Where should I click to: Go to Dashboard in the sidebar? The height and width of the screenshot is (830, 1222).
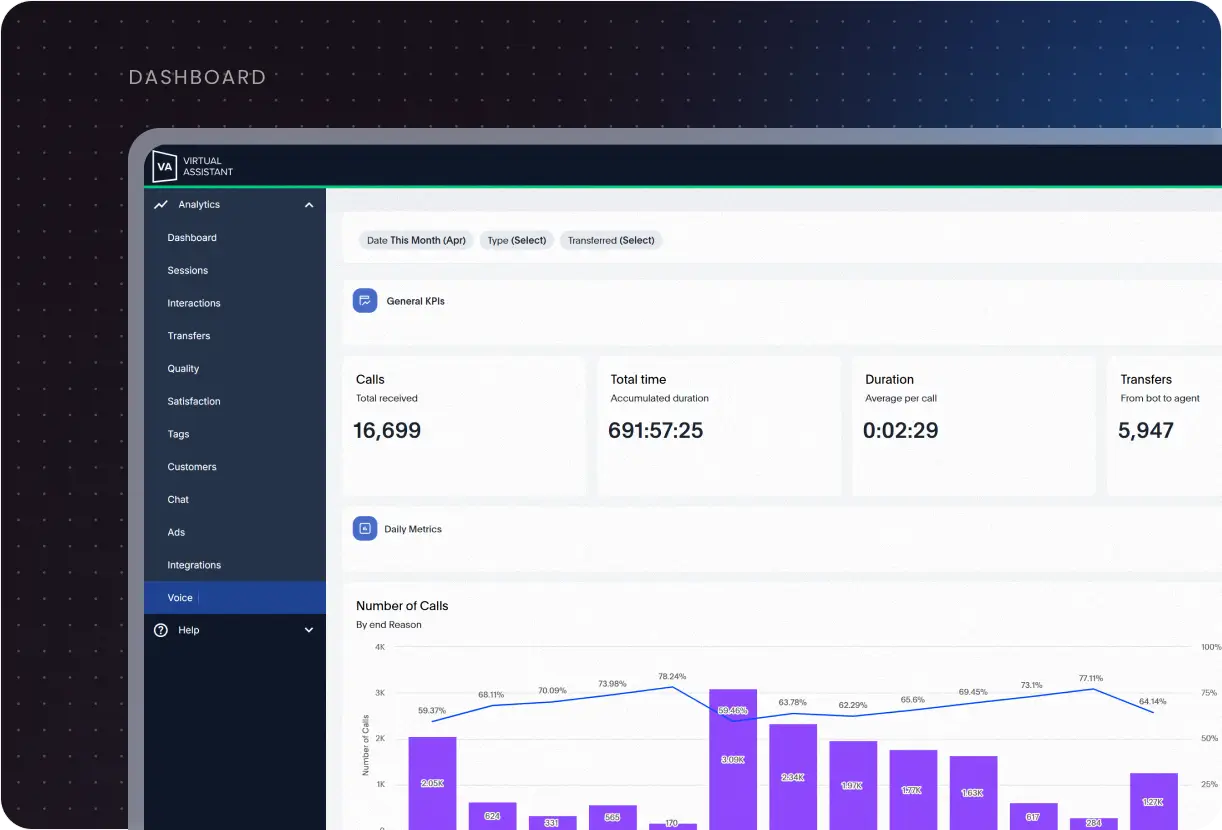click(x=192, y=238)
